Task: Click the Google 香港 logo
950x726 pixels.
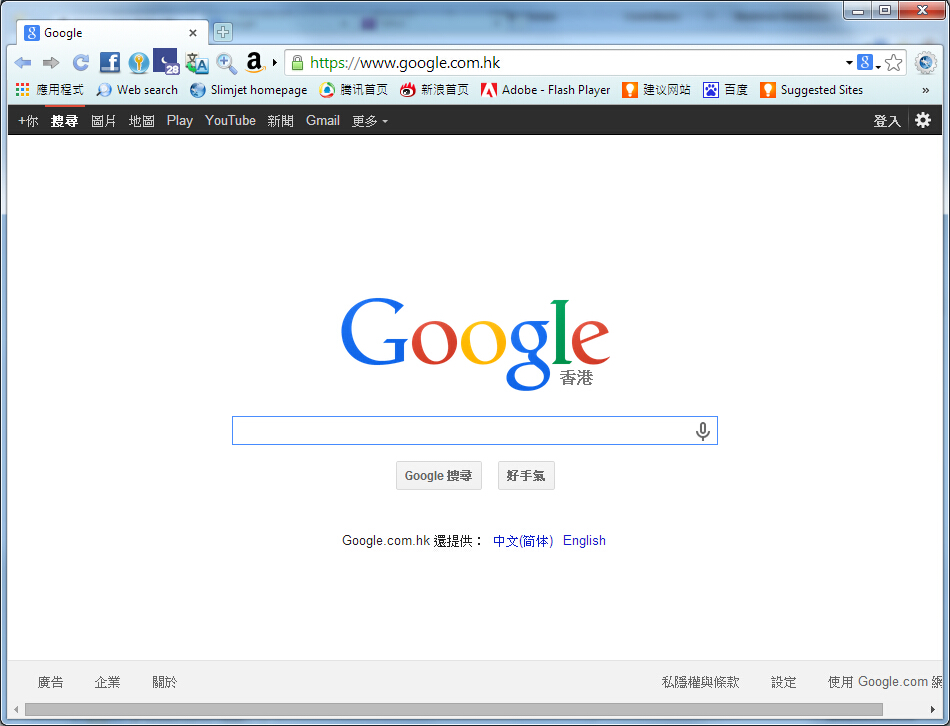Action: click(x=475, y=344)
